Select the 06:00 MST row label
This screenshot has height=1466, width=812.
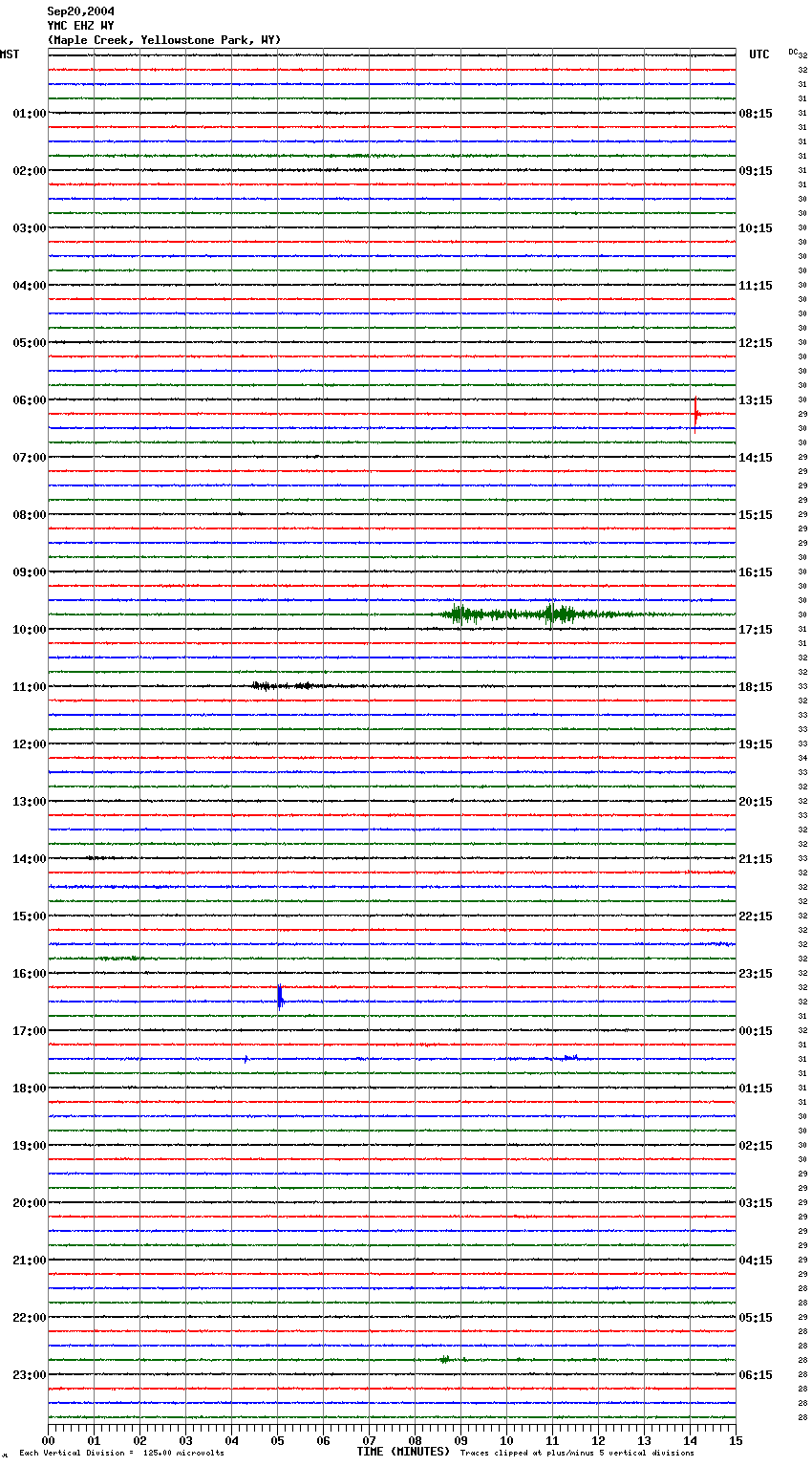coord(29,400)
